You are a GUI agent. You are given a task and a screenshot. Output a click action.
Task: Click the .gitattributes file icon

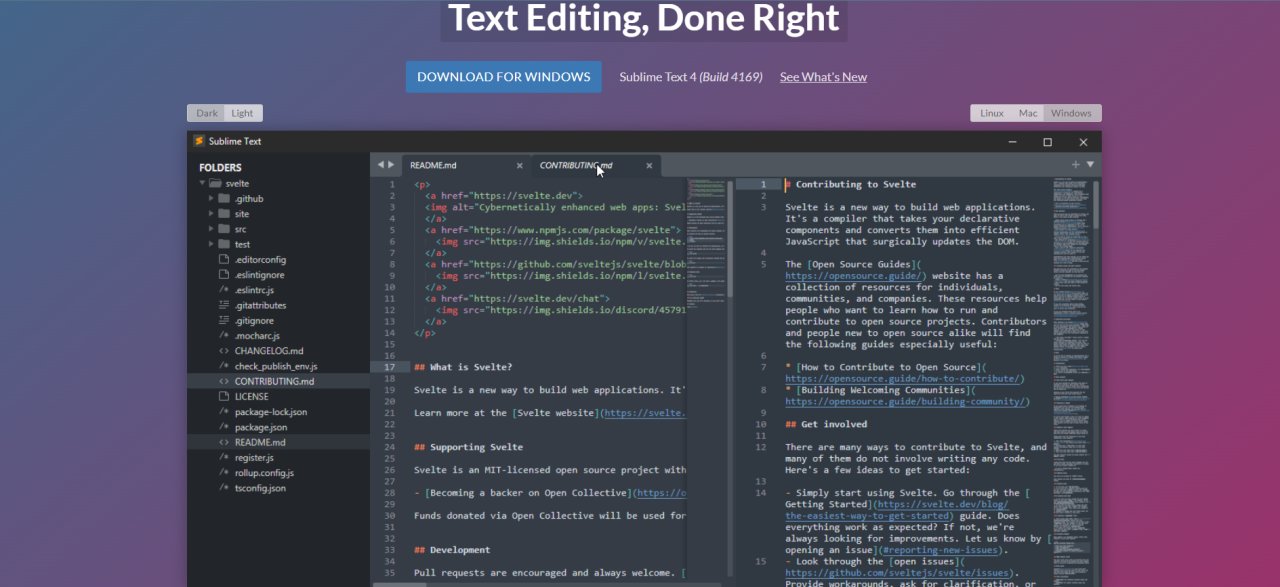point(224,305)
